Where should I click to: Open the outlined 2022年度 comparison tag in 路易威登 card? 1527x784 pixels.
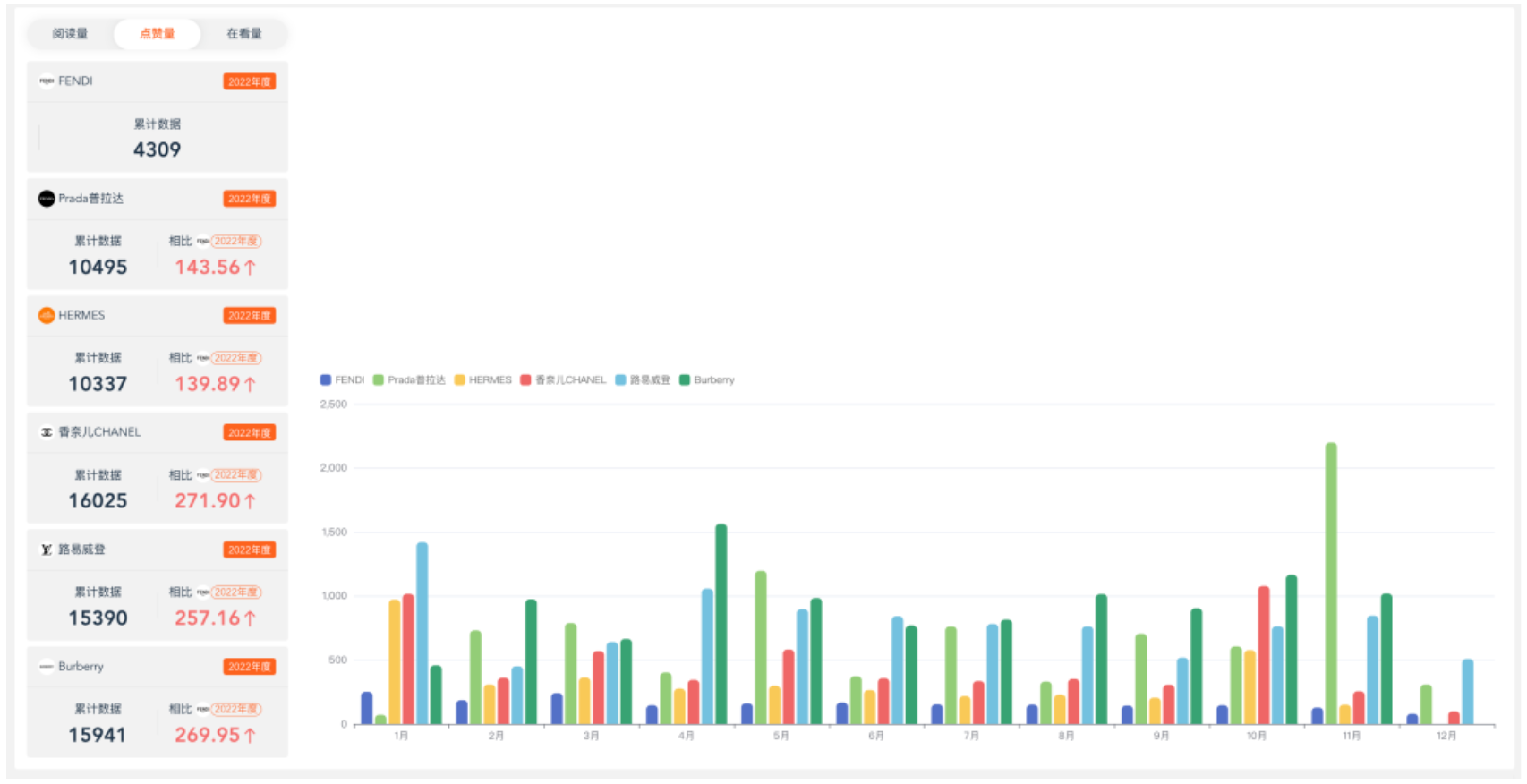click(236, 592)
